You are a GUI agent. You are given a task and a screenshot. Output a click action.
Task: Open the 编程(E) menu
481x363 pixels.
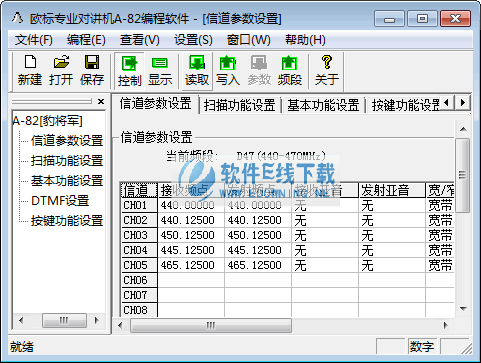pyautogui.click(x=86, y=40)
